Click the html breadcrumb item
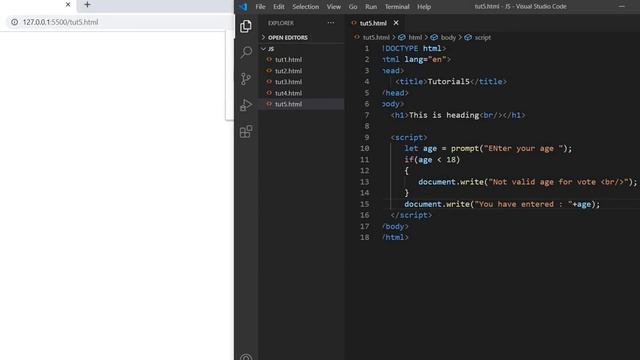Image resolution: width=640 pixels, height=360 pixels. pos(415,38)
